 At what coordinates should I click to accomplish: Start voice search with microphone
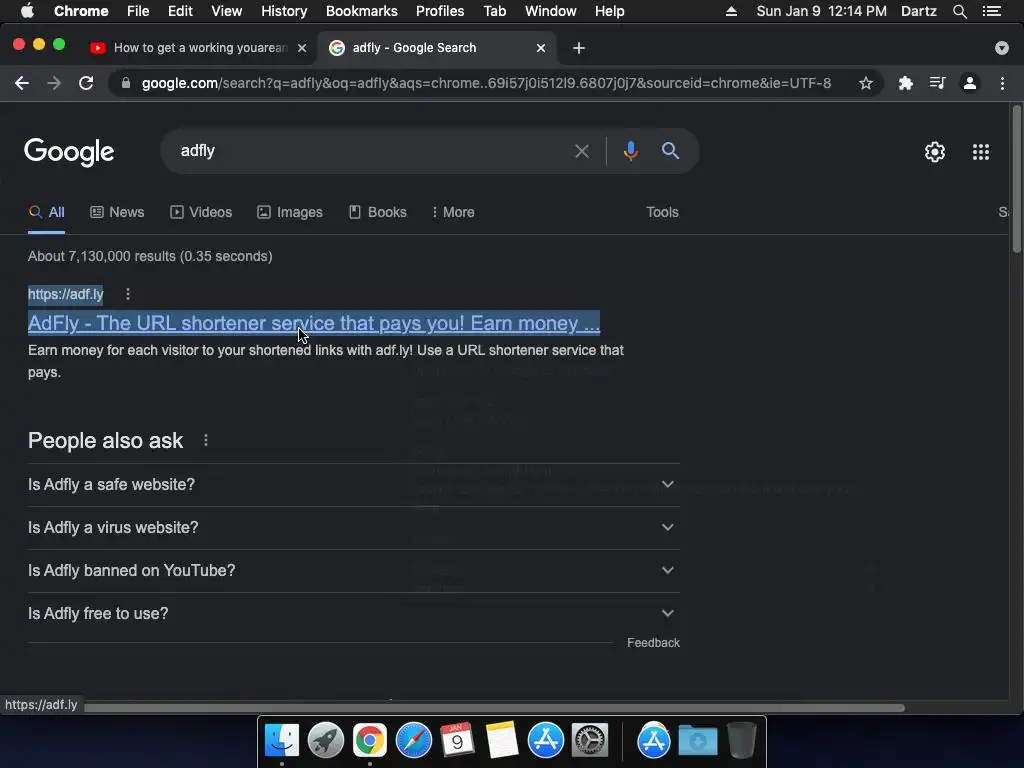[x=630, y=151]
